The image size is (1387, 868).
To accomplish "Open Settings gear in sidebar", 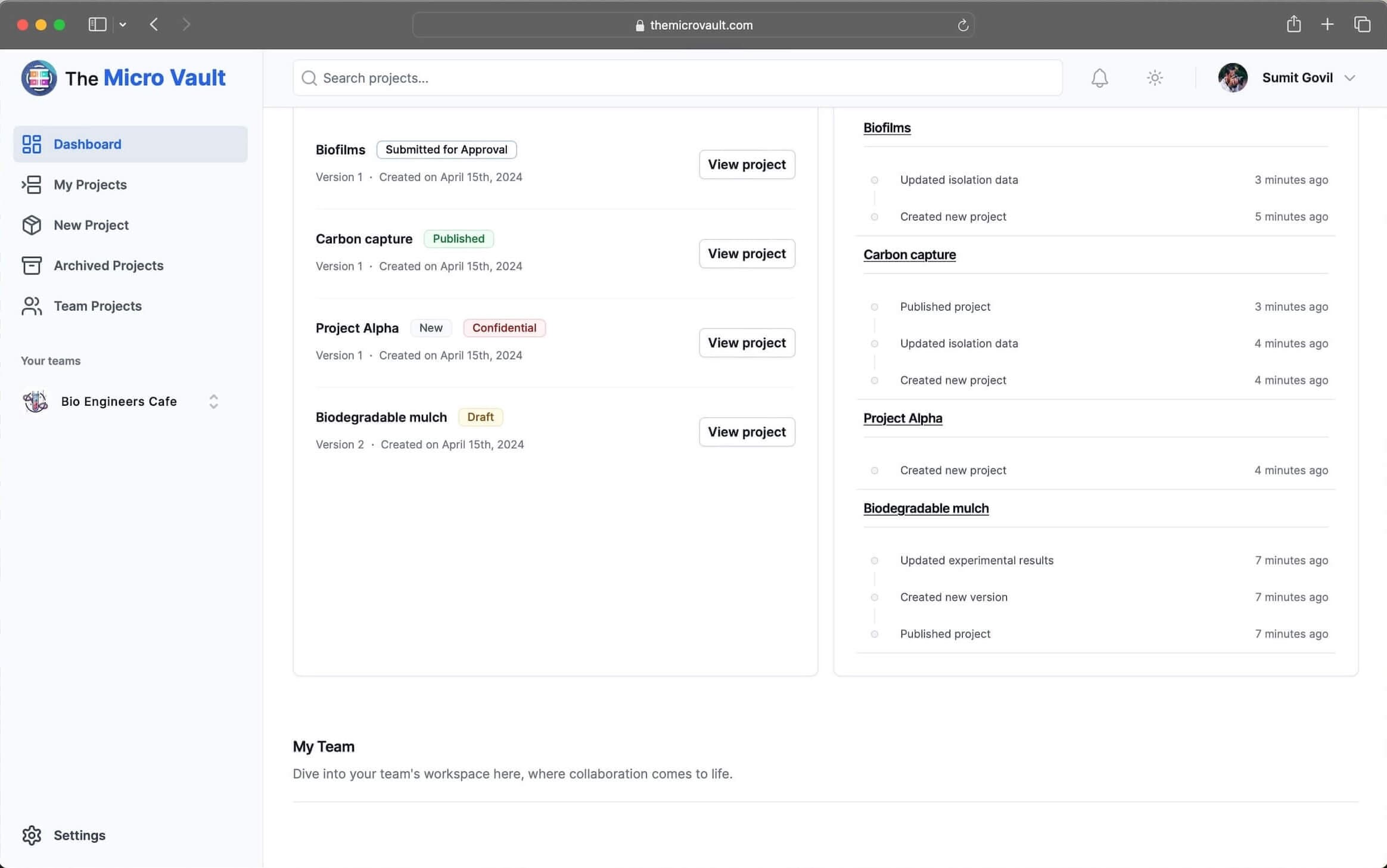I will [32, 835].
